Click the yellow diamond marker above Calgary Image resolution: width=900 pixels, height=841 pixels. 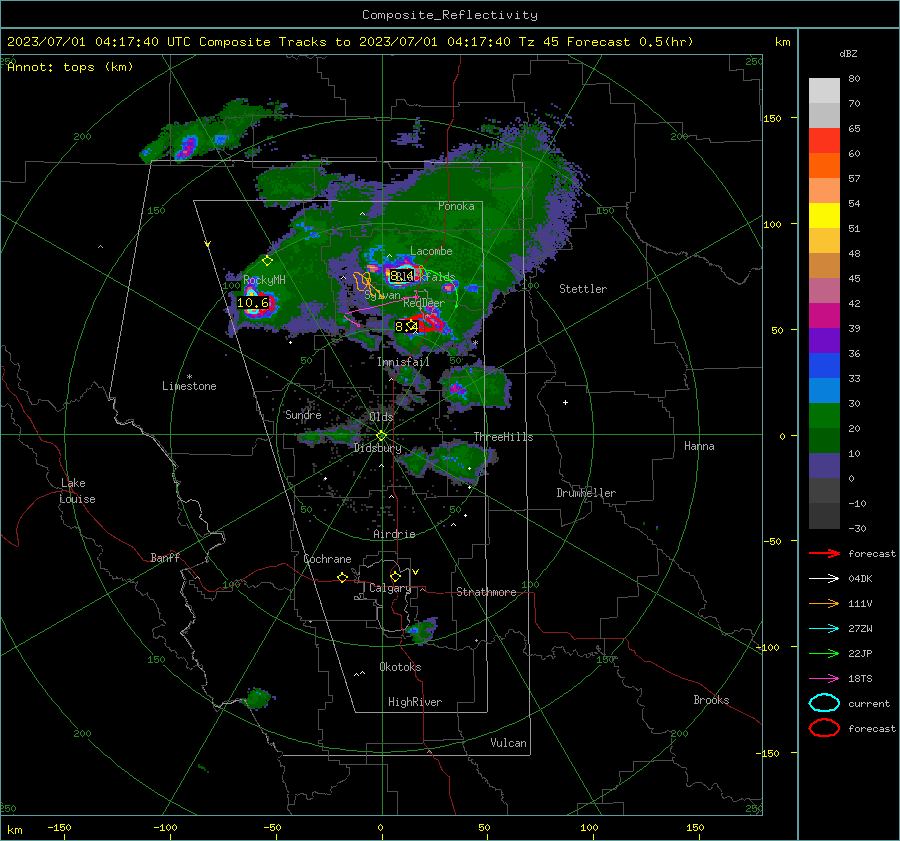tap(395, 576)
